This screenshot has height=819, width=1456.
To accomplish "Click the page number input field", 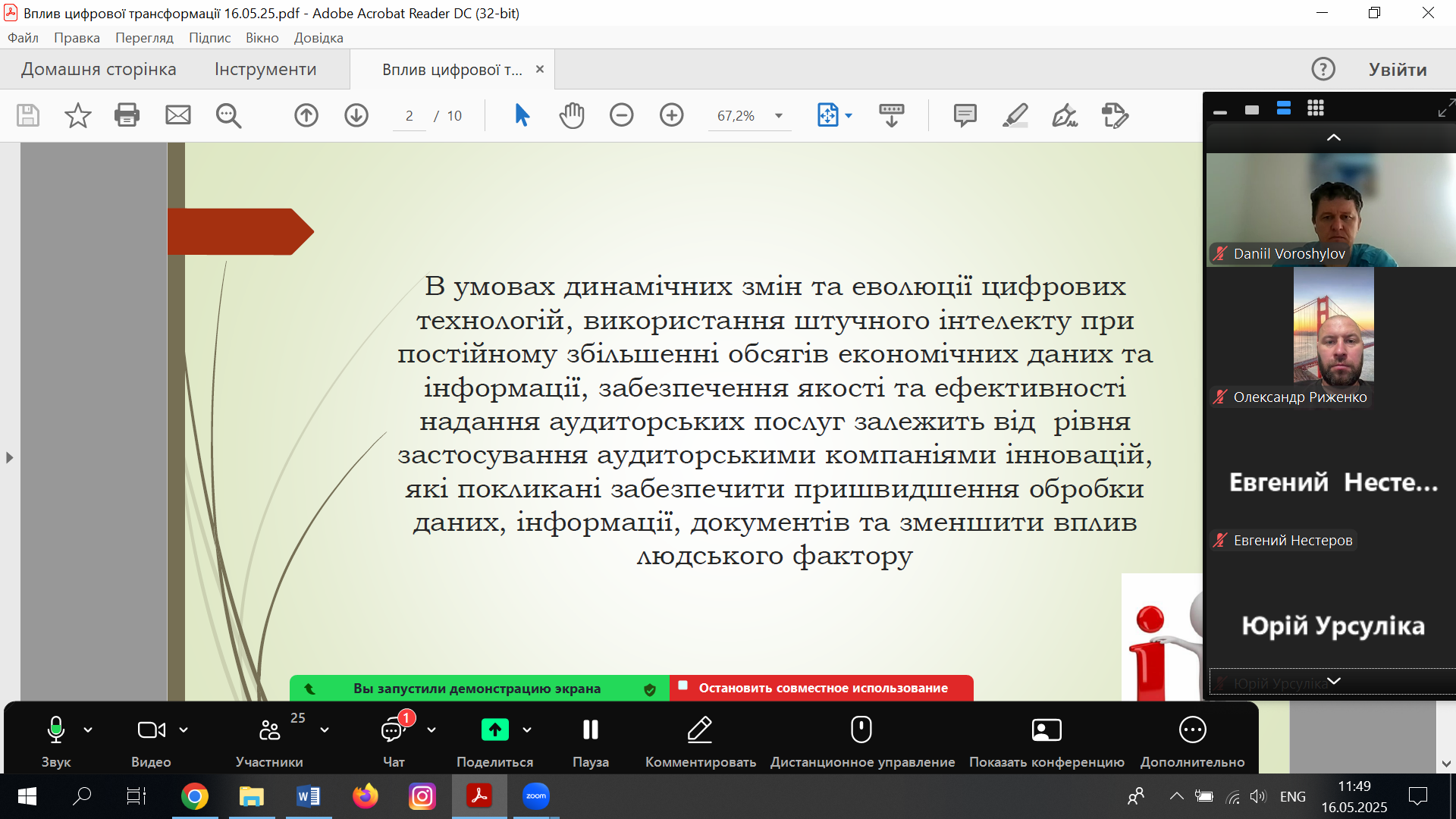I will (x=409, y=116).
